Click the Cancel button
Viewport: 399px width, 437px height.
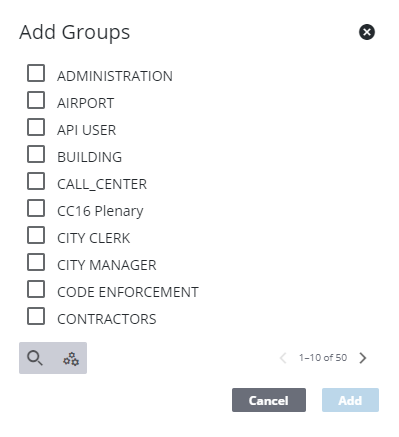[x=269, y=400]
